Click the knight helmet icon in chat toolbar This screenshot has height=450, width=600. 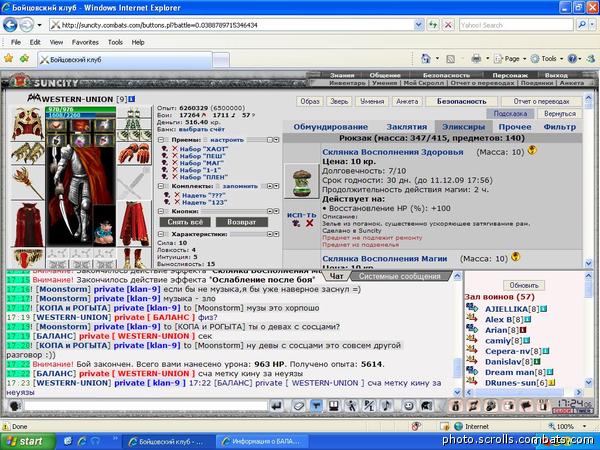point(426,406)
